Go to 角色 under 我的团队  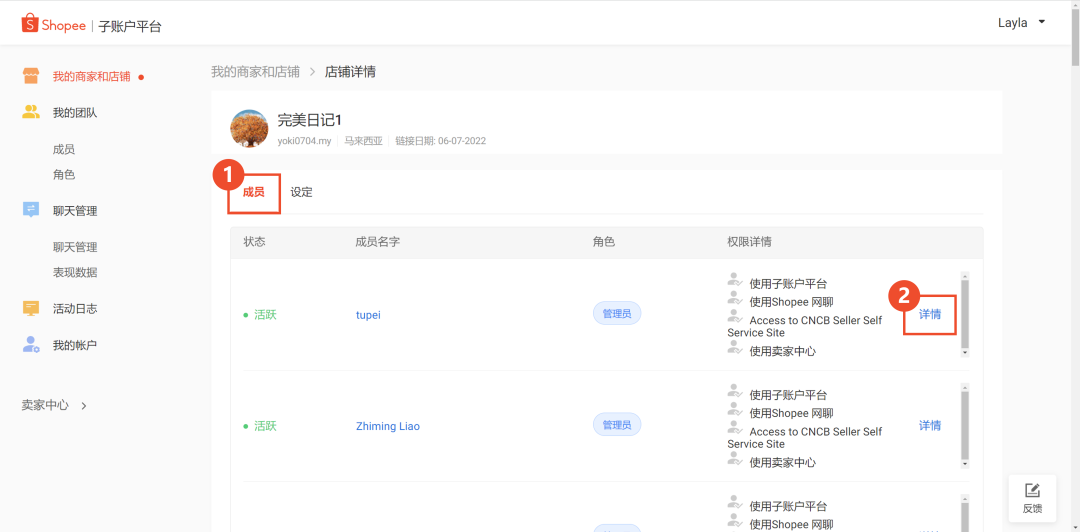click(x=64, y=174)
